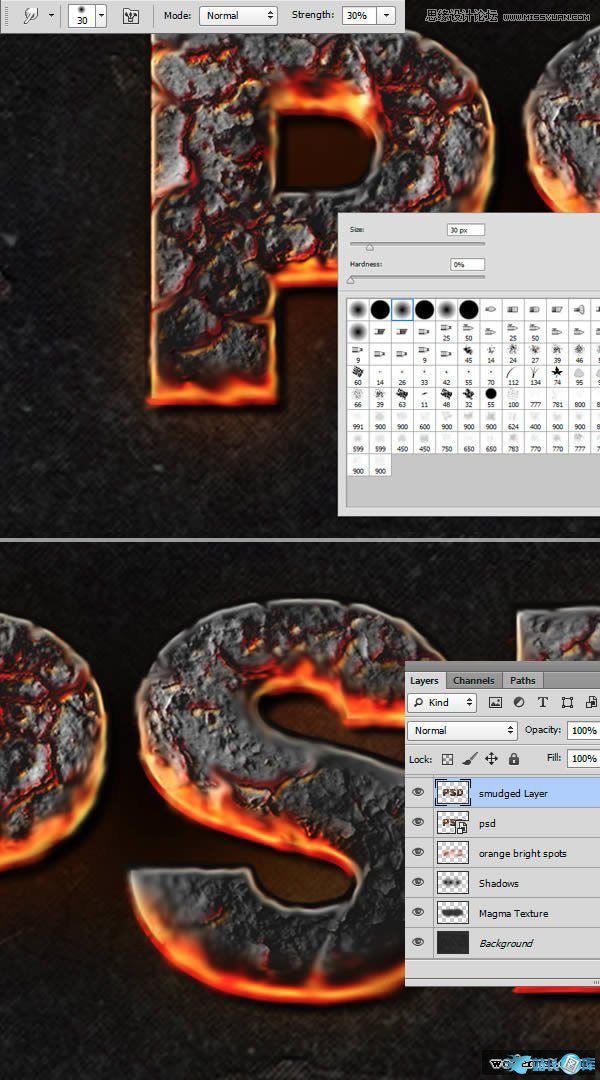
Task: Select the Magma Texture layer
Action: [x=512, y=913]
